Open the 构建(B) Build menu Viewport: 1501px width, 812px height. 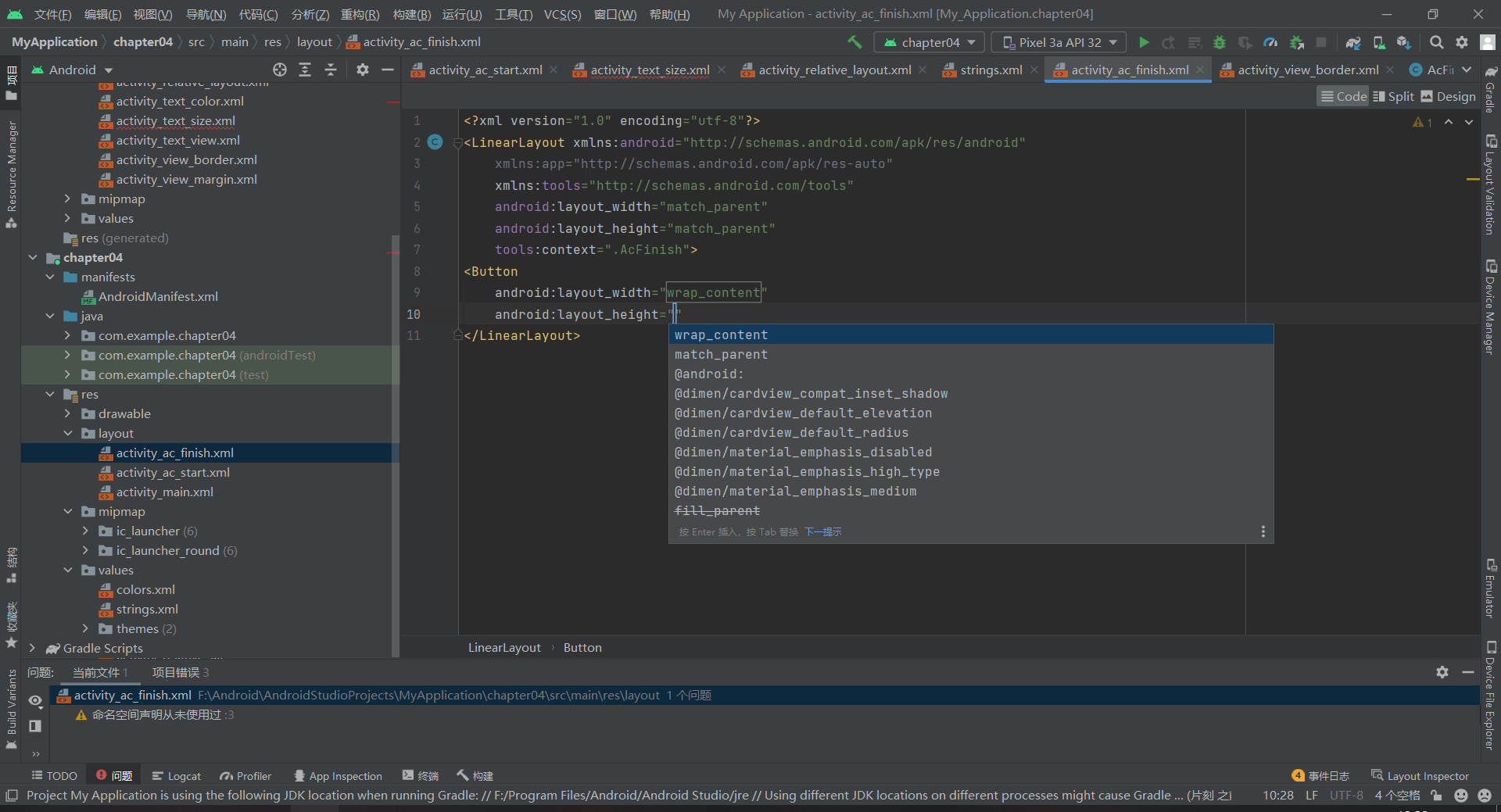[x=411, y=14]
